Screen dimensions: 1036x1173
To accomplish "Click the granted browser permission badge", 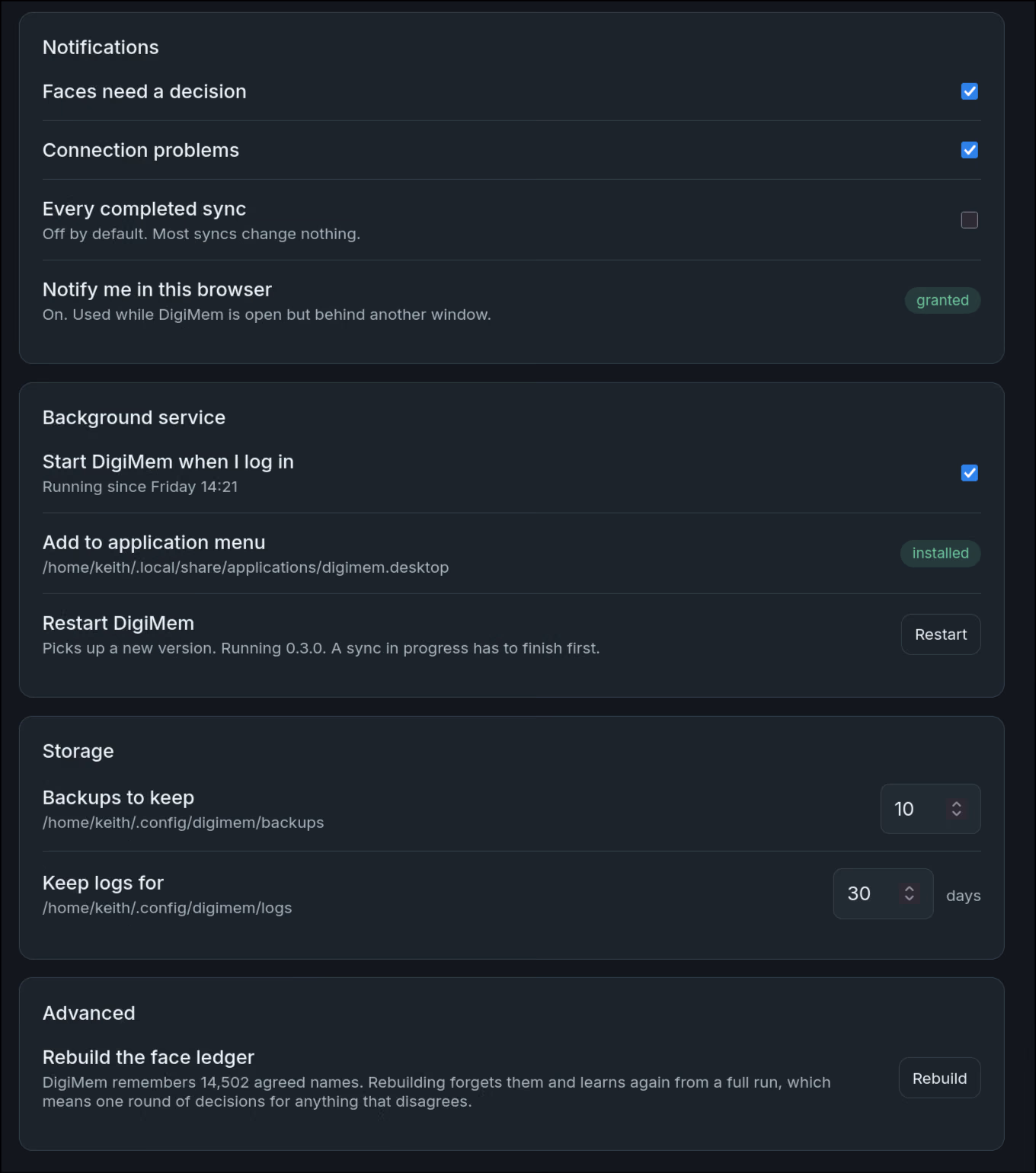I will 942,300.
